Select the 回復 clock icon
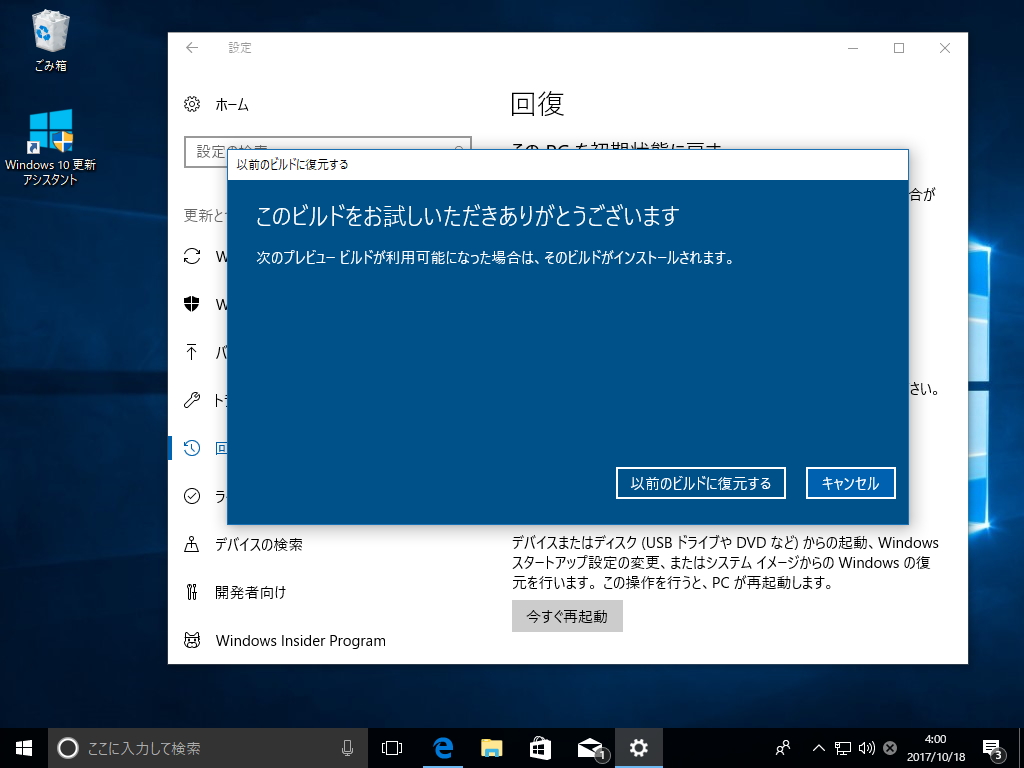 click(191, 448)
